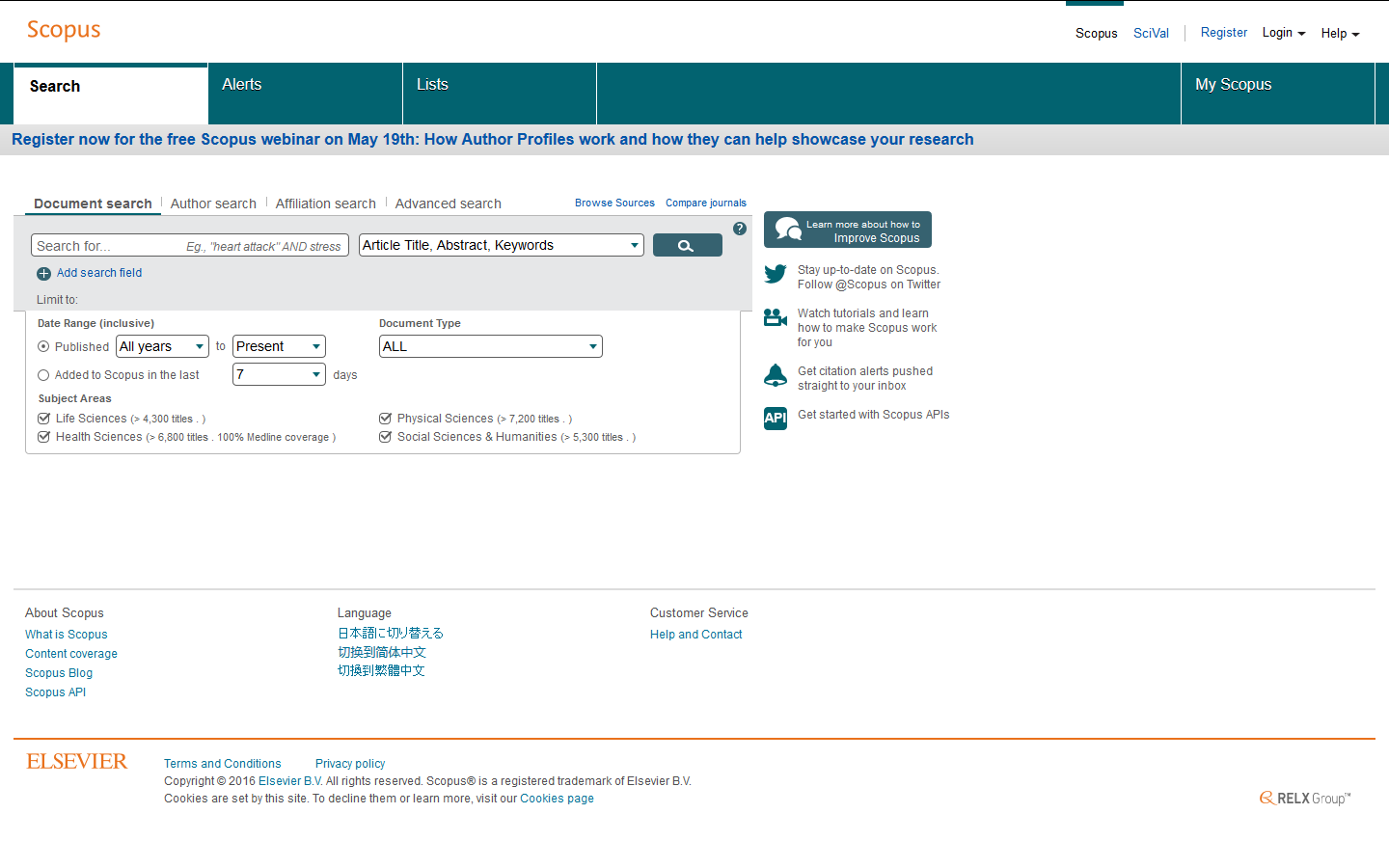Screen dimensions: 1389x868
Task: Open the Document Type ALL dropdown
Action: click(491, 346)
